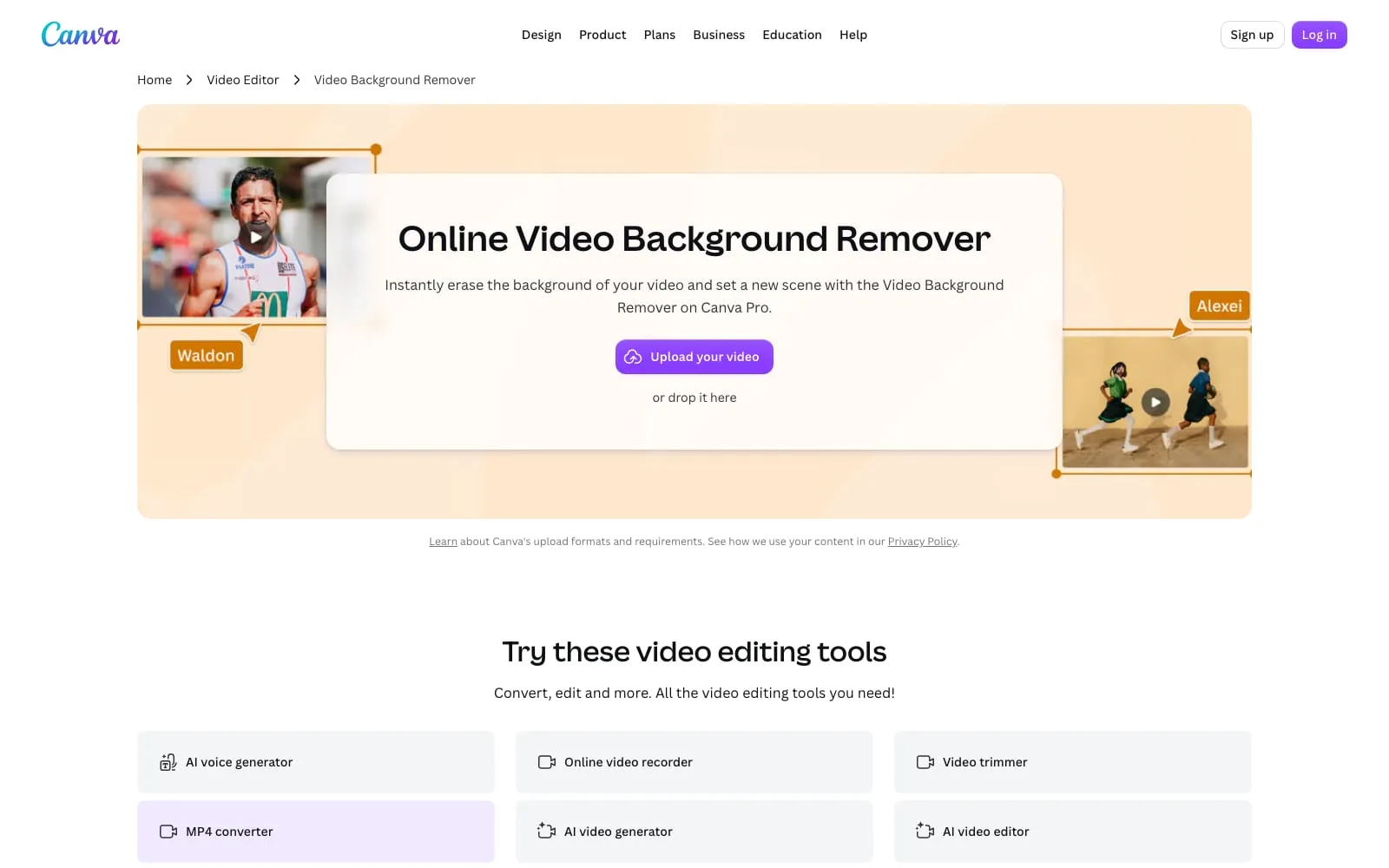The height and width of the screenshot is (868, 1389).
Task: Click the AI voice generator icon
Action: 168,762
